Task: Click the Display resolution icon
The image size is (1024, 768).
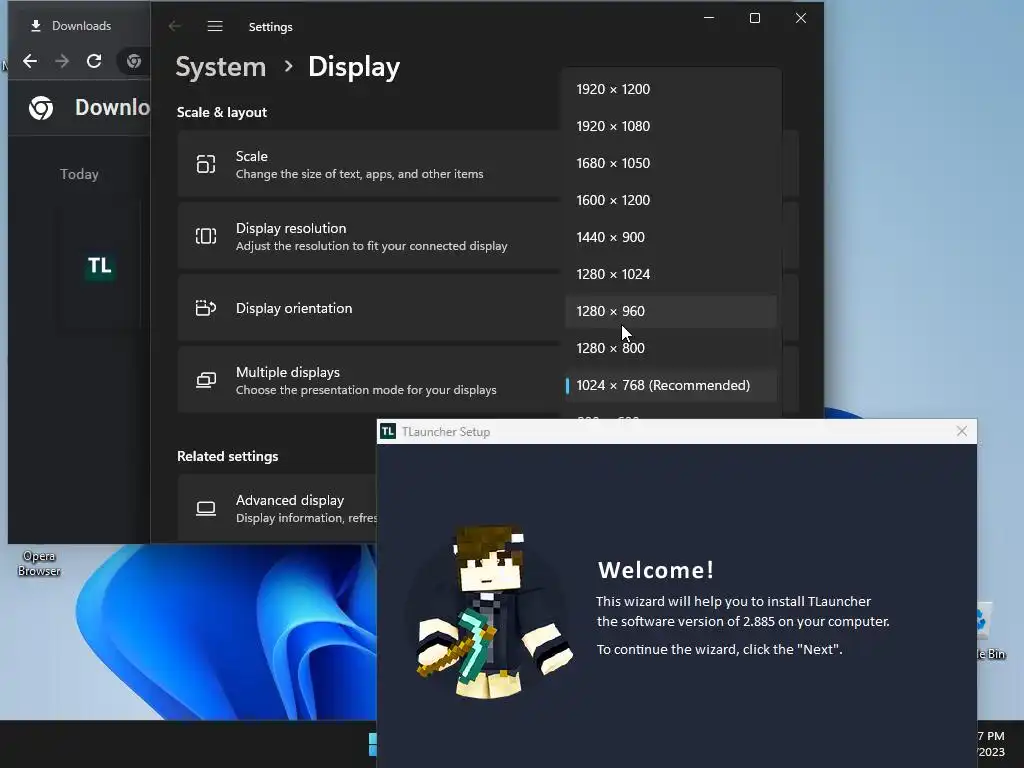Action: click(206, 236)
